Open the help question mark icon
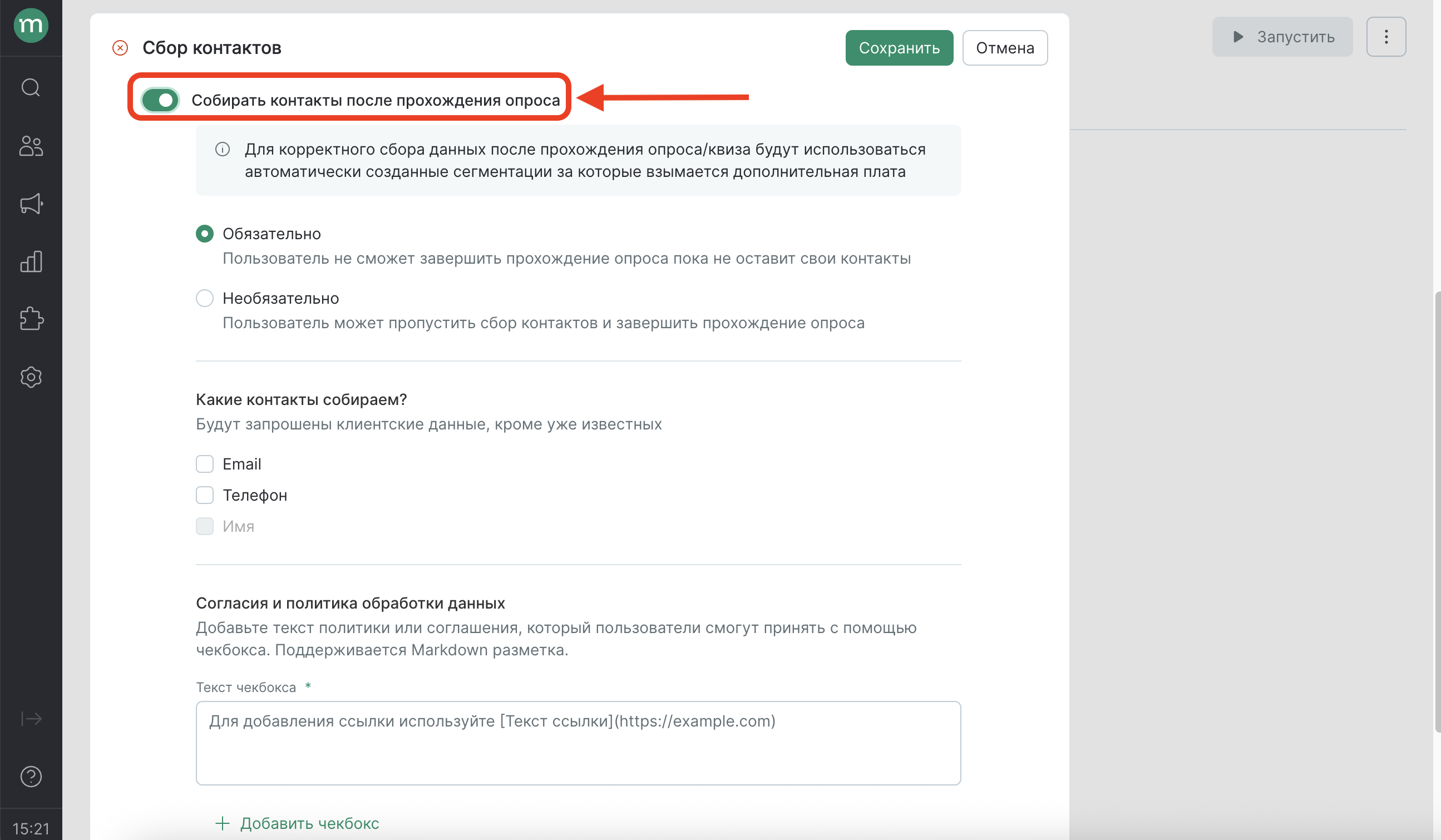Image resolution: width=1441 pixels, height=840 pixels. click(x=31, y=776)
